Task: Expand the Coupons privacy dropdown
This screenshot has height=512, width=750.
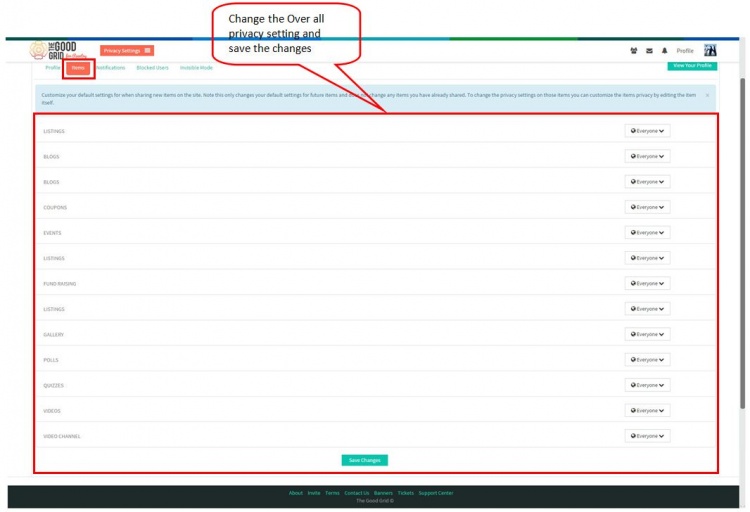Action: (x=647, y=207)
